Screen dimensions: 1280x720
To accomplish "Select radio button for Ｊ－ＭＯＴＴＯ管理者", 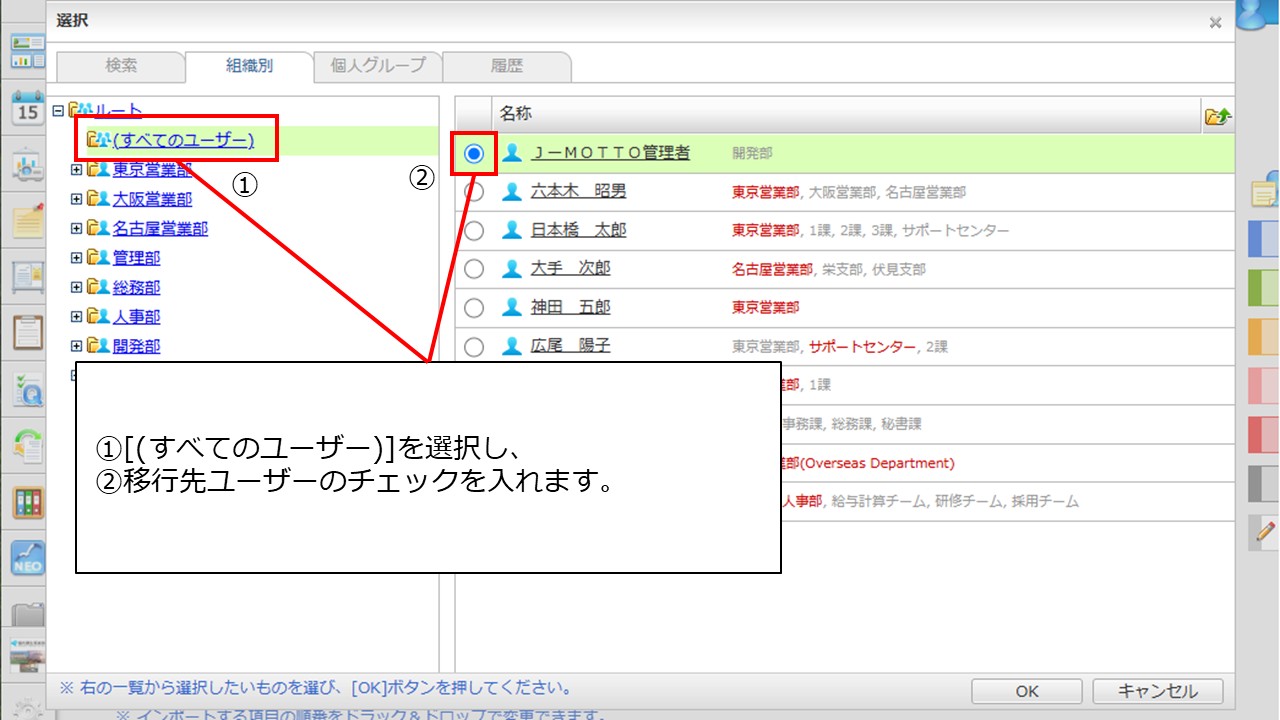I will 474,153.
